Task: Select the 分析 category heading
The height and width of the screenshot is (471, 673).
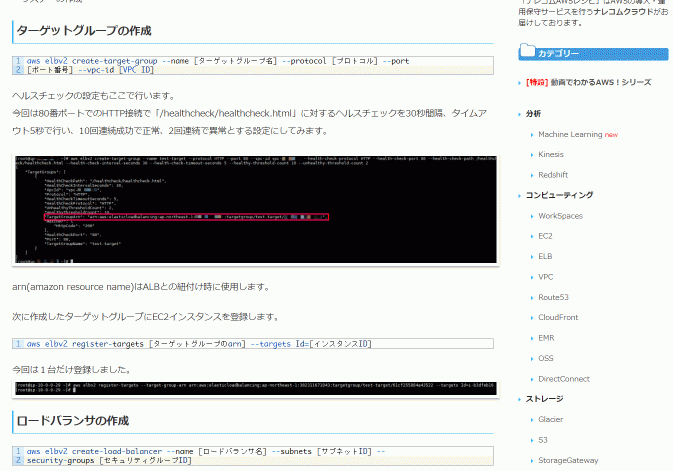Action: pyautogui.click(x=533, y=114)
